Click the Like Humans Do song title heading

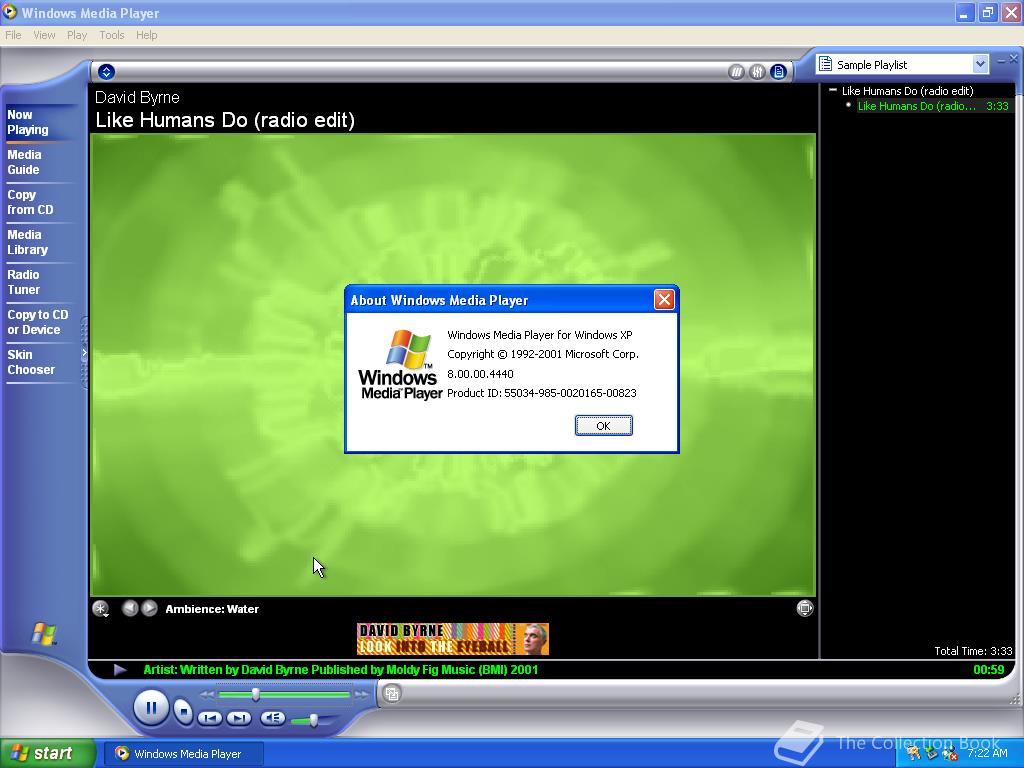225,120
